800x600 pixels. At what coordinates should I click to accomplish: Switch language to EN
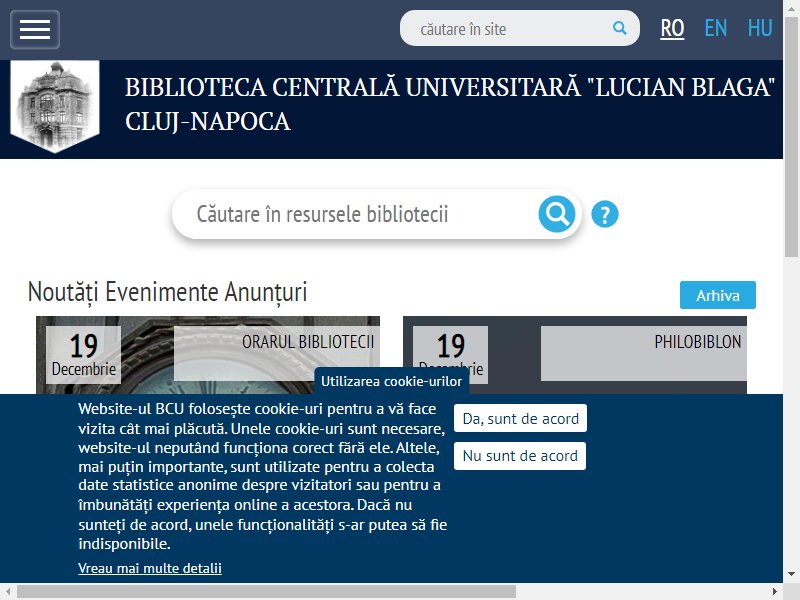click(x=715, y=28)
